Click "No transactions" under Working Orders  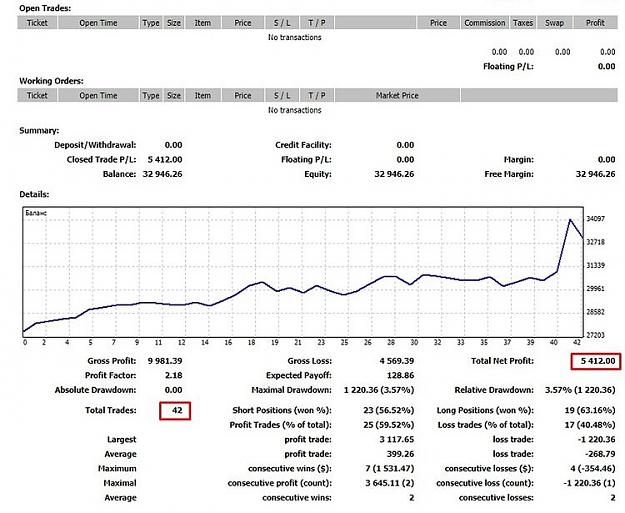pyautogui.click(x=295, y=110)
